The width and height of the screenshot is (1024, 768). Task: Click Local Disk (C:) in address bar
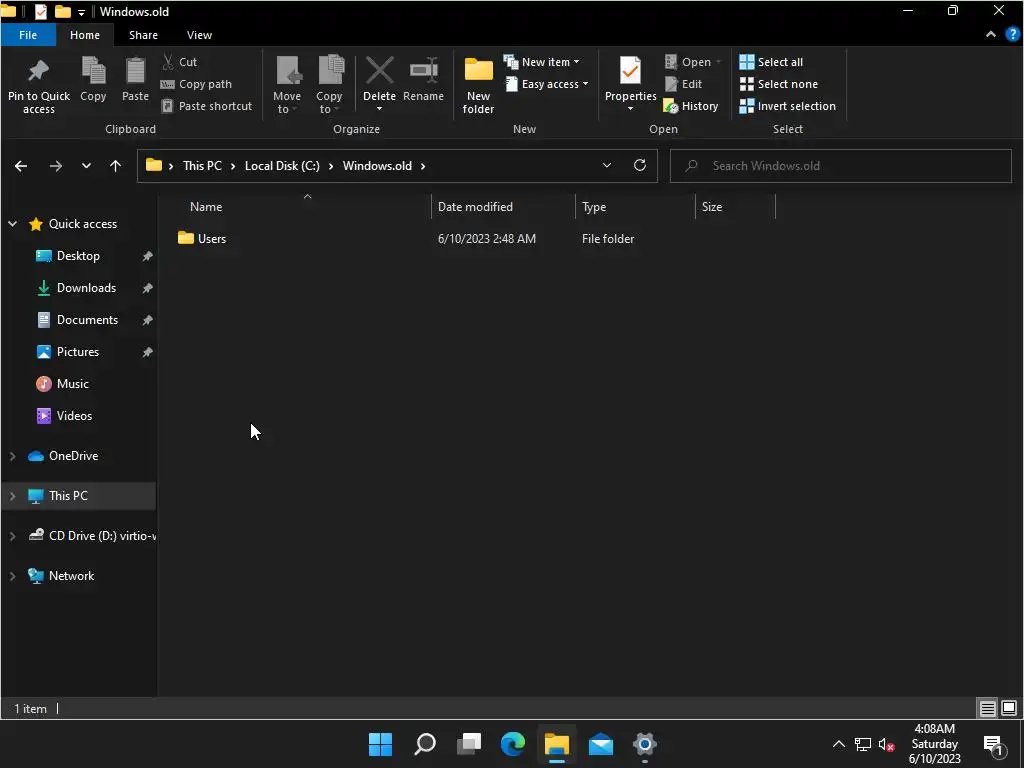(282, 166)
